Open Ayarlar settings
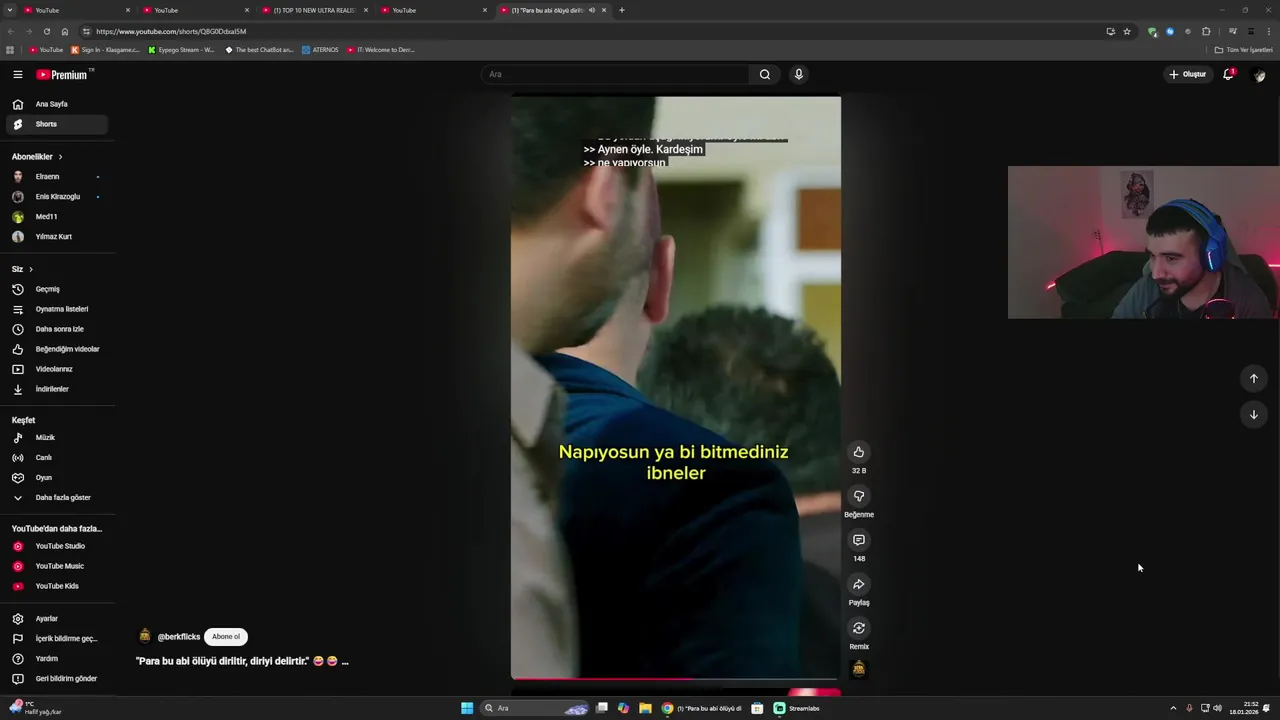Viewport: 1280px width, 720px height. (x=56, y=619)
